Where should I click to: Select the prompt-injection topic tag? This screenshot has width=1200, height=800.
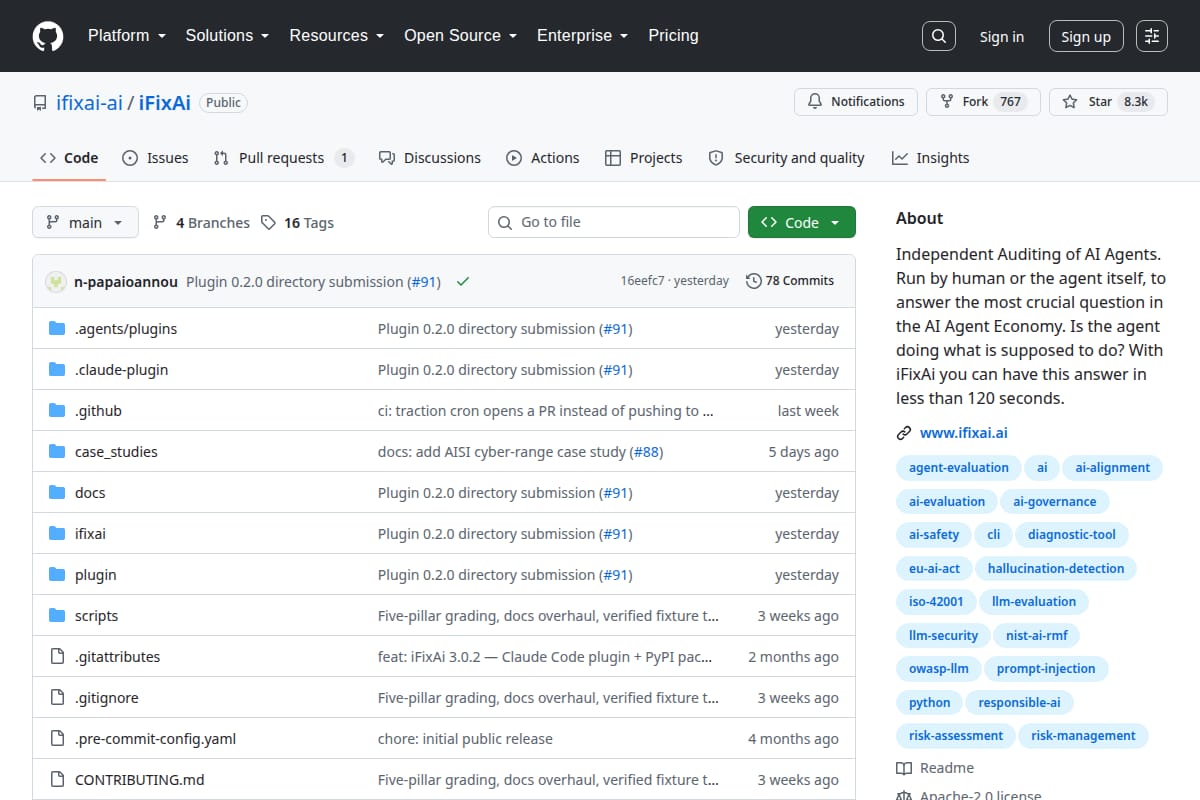pyautogui.click(x=1046, y=669)
